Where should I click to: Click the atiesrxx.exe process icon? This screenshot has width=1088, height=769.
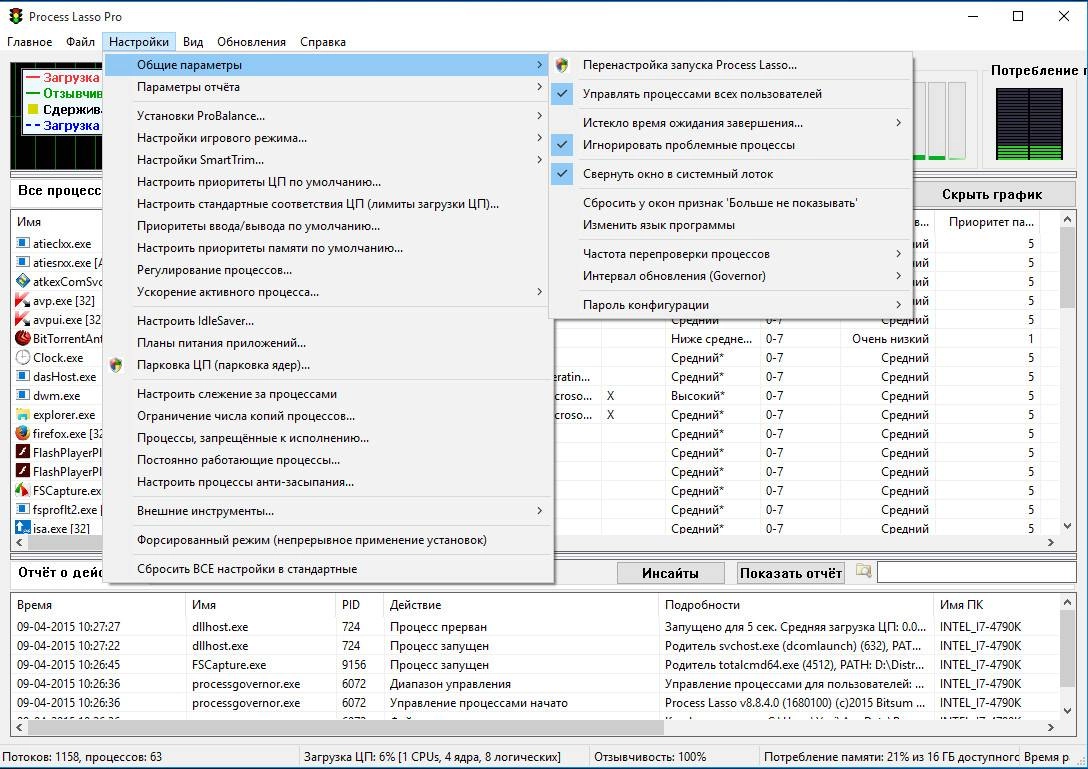point(23,262)
